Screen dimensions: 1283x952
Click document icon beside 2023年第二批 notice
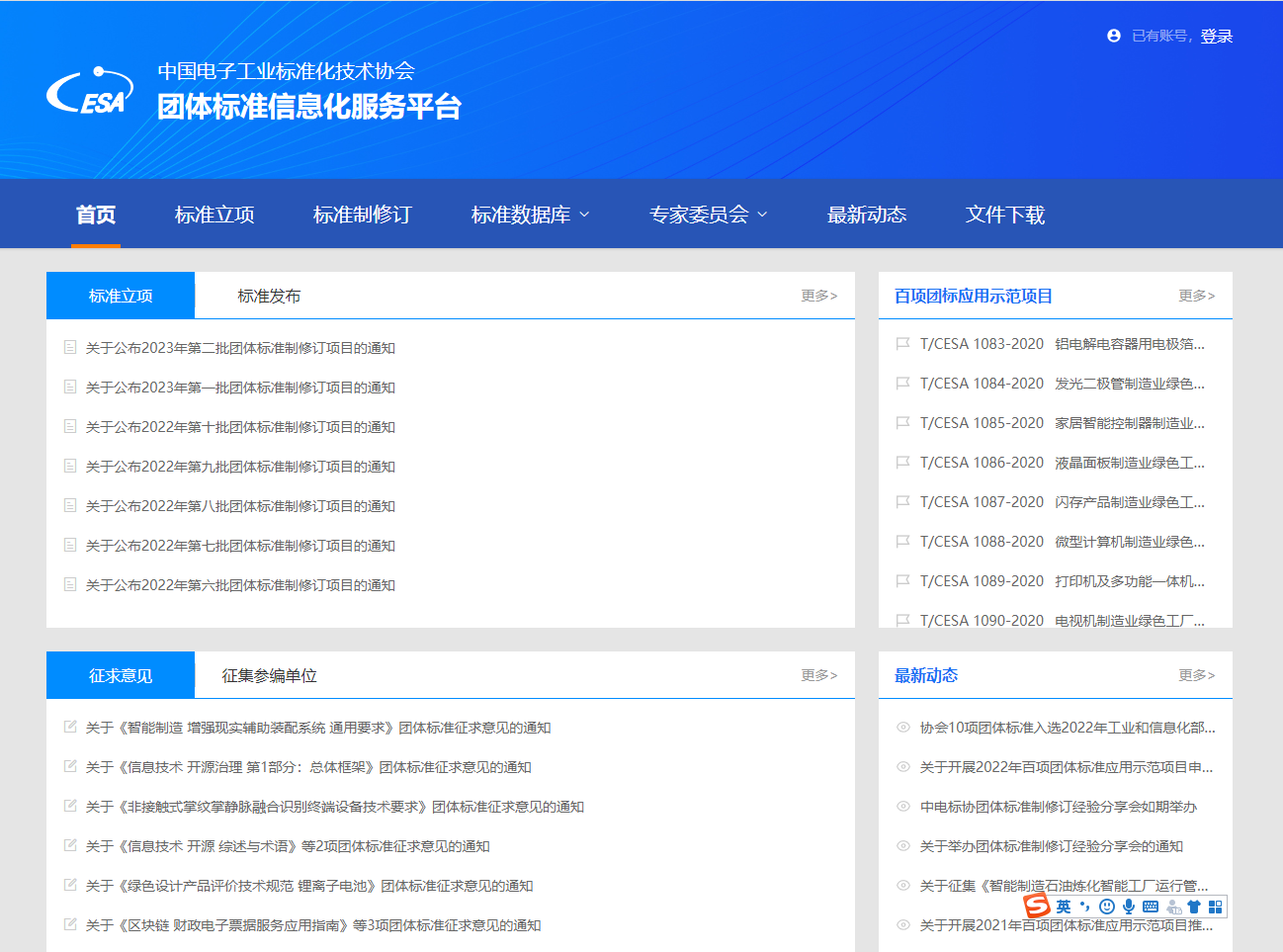[x=70, y=347]
